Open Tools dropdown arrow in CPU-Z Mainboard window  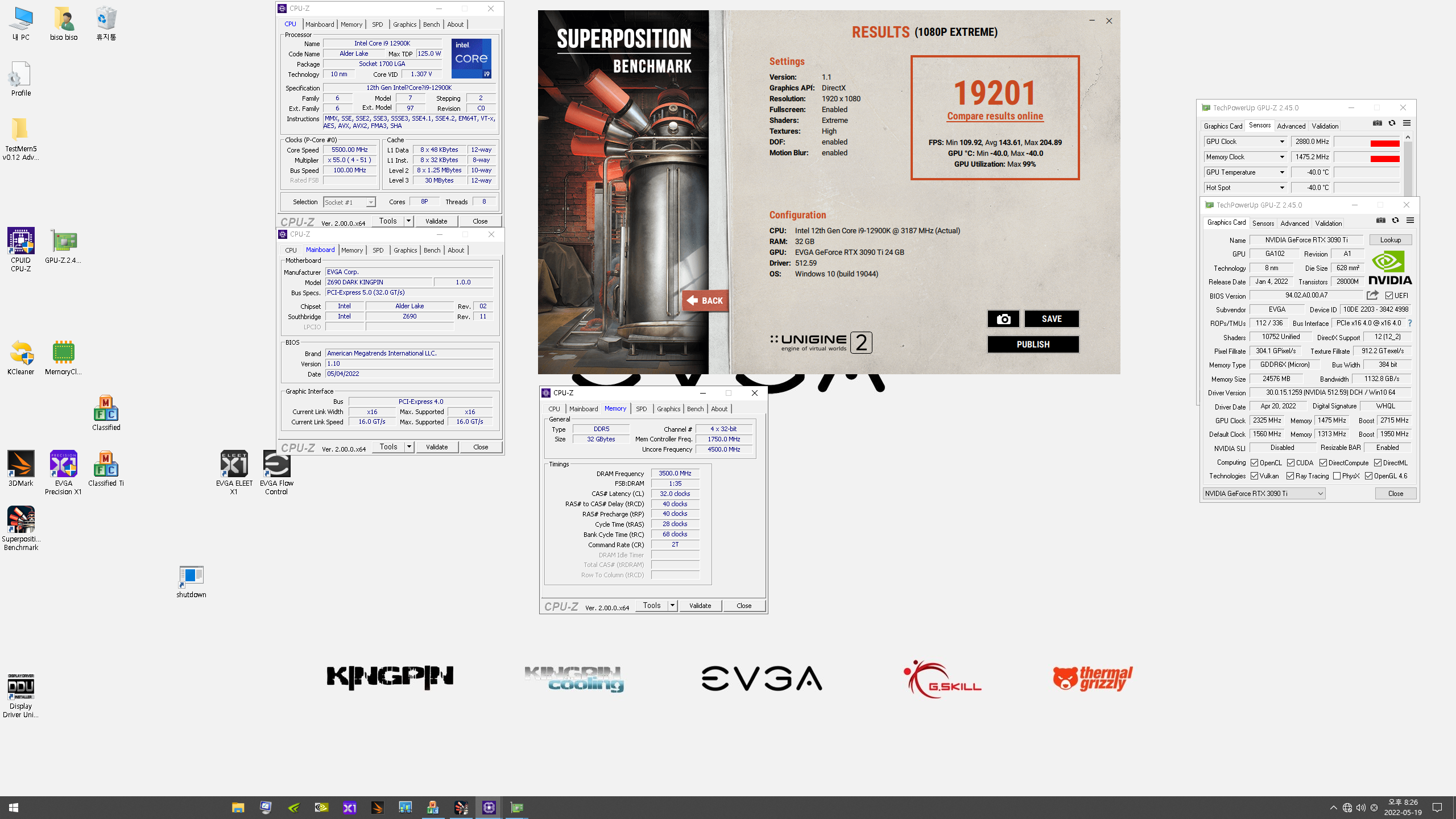tap(409, 447)
